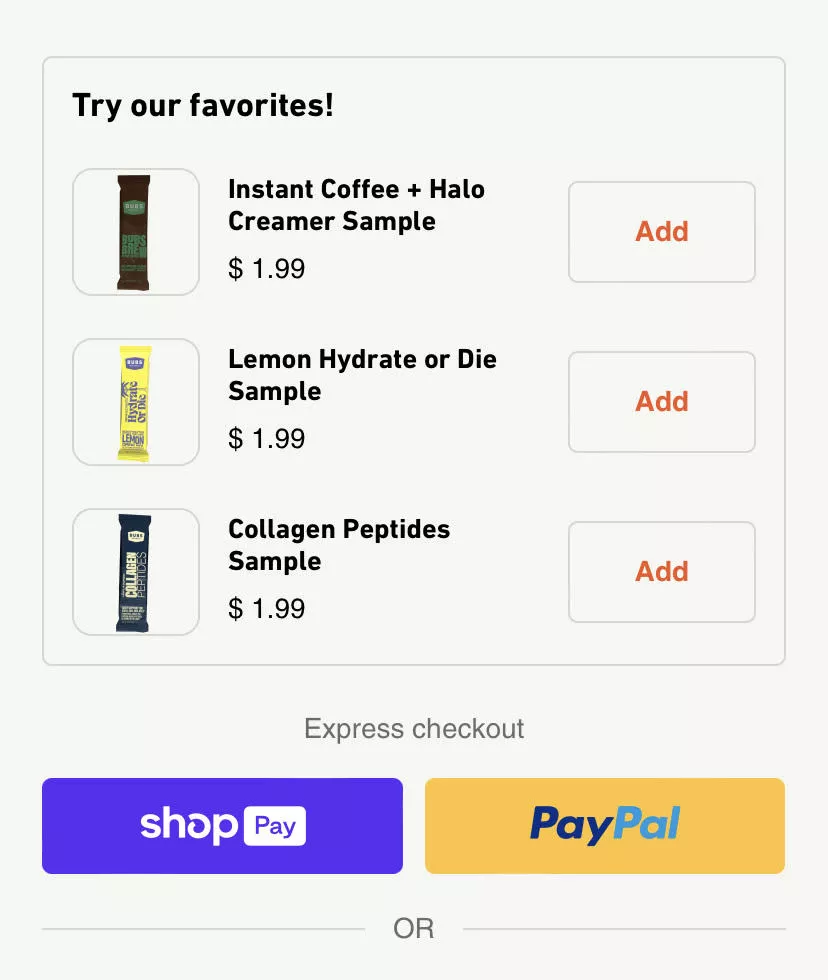Viewport: 828px width, 980px height.
Task: Open Lemon Hydrate or Die Sample title
Action: pos(362,375)
